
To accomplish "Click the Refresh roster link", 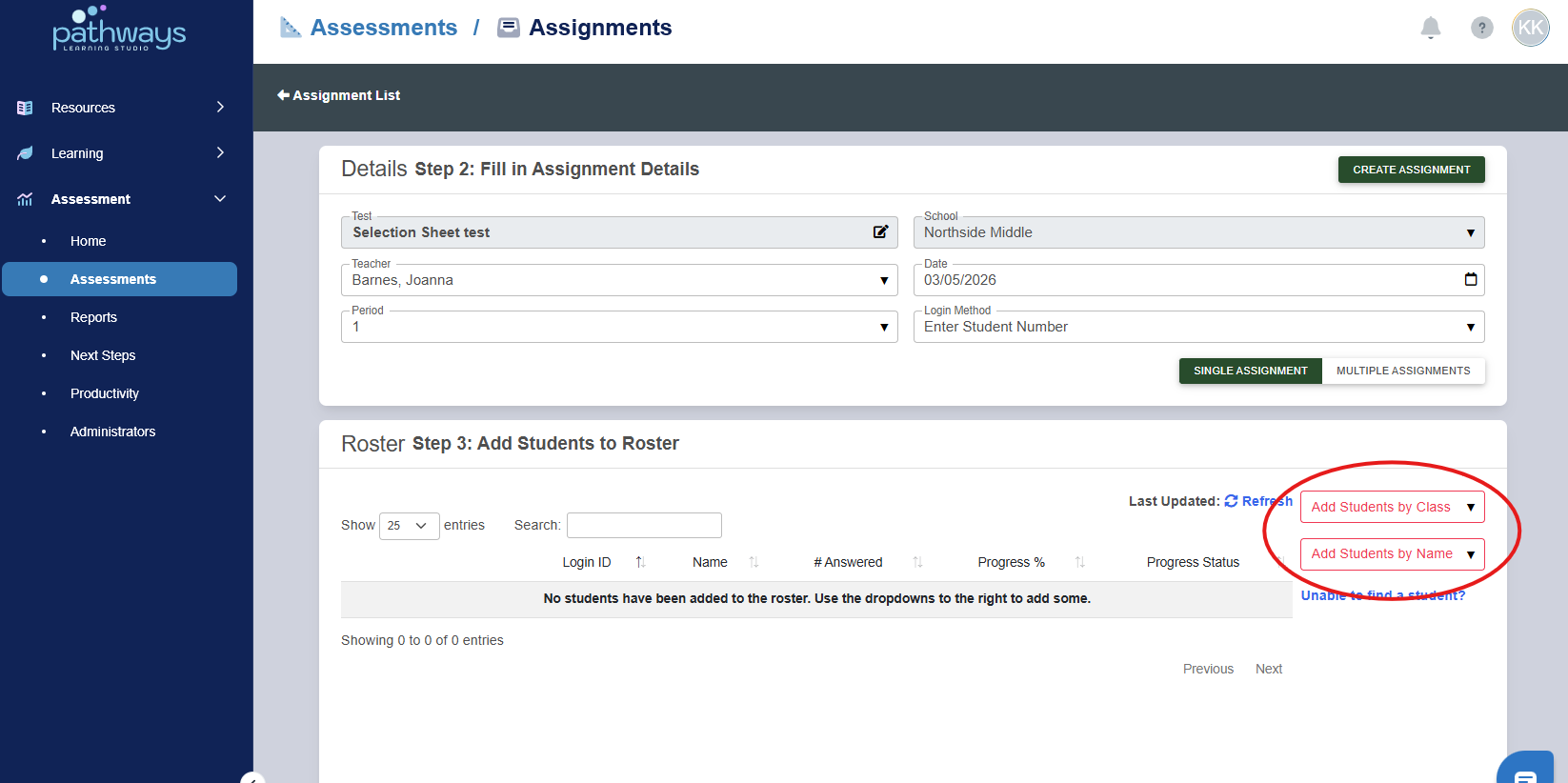I will [1258, 501].
